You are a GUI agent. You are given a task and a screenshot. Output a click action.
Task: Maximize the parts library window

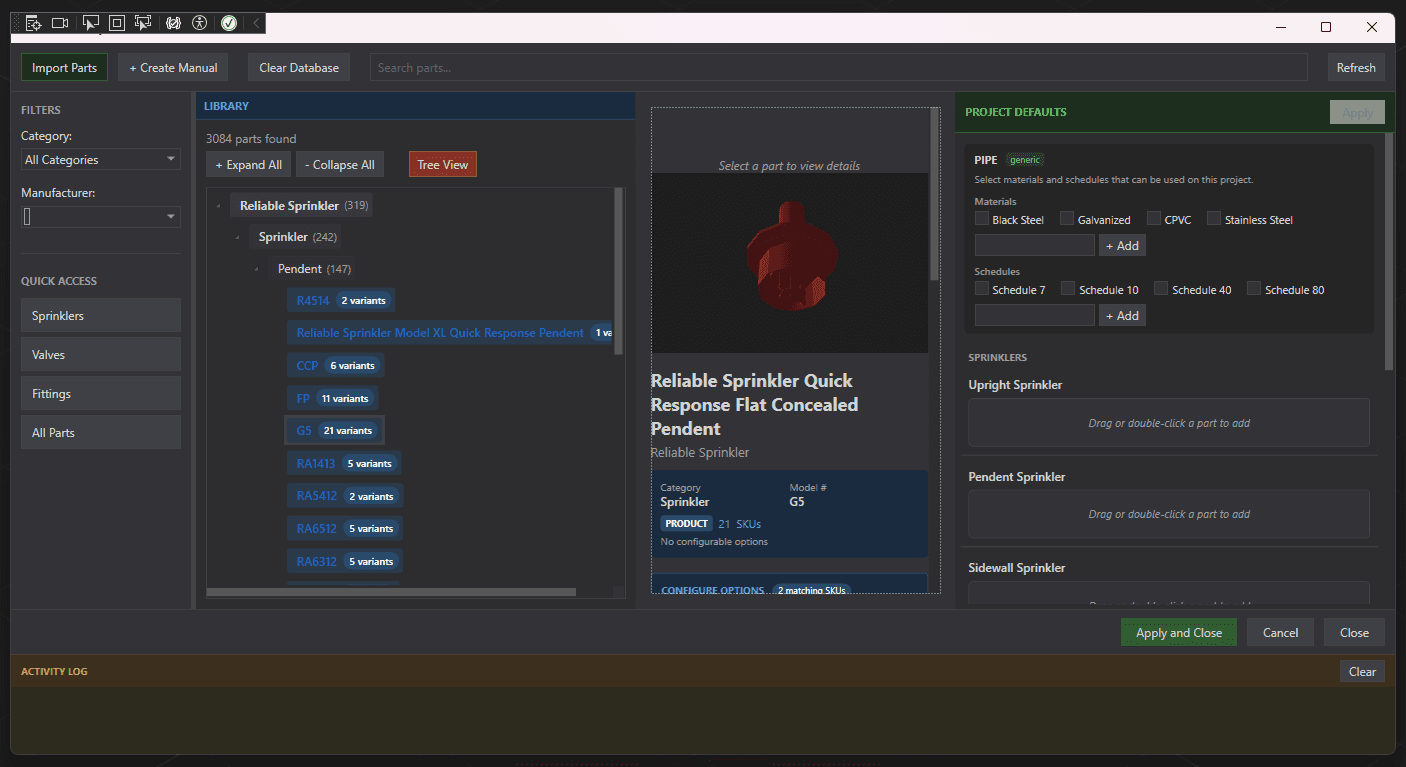pos(1326,27)
